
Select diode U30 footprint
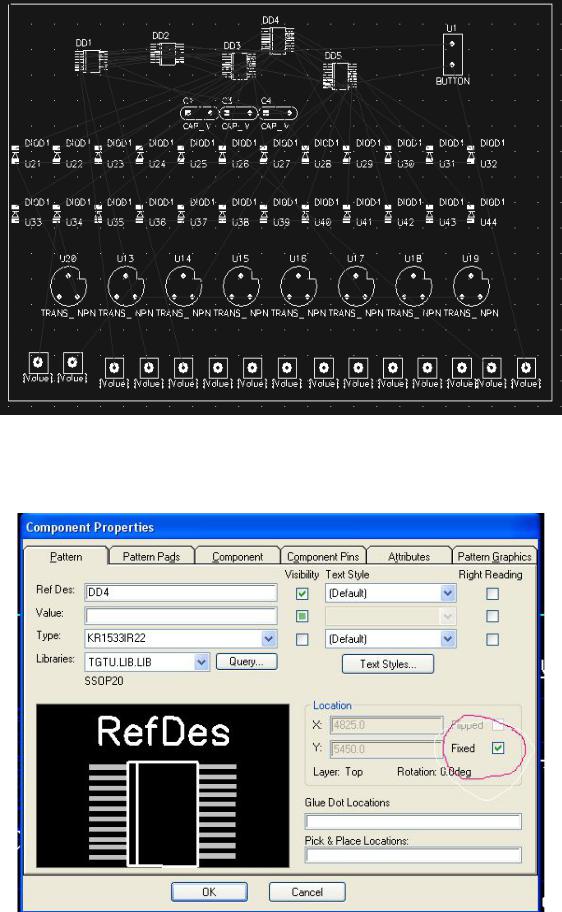tap(388, 155)
